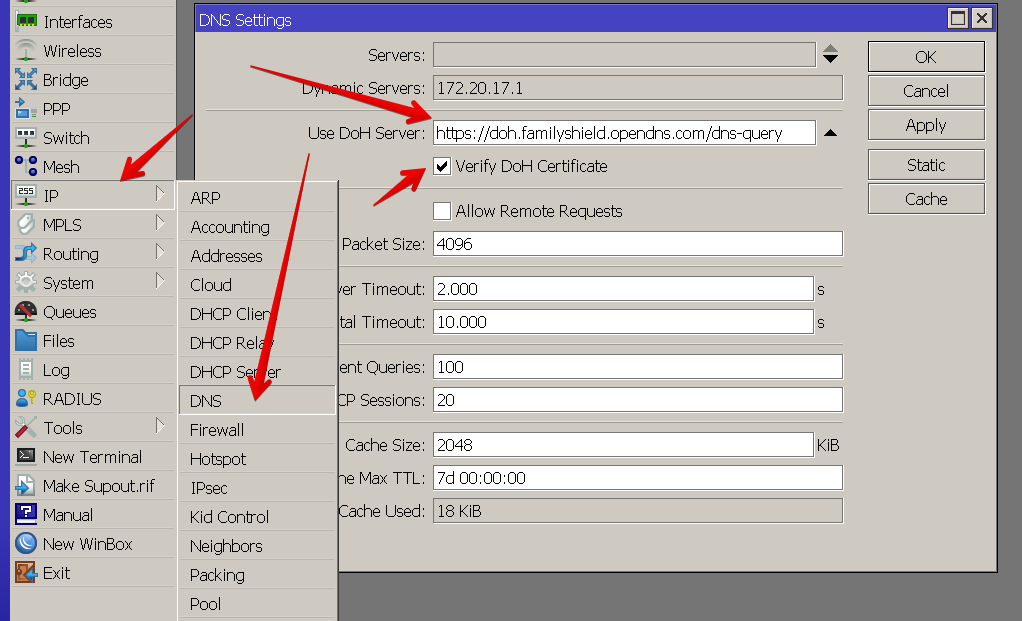The height and width of the screenshot is (621, 1022).
Task: Open Neighbors in IP submenu
Action: (257, 546)
